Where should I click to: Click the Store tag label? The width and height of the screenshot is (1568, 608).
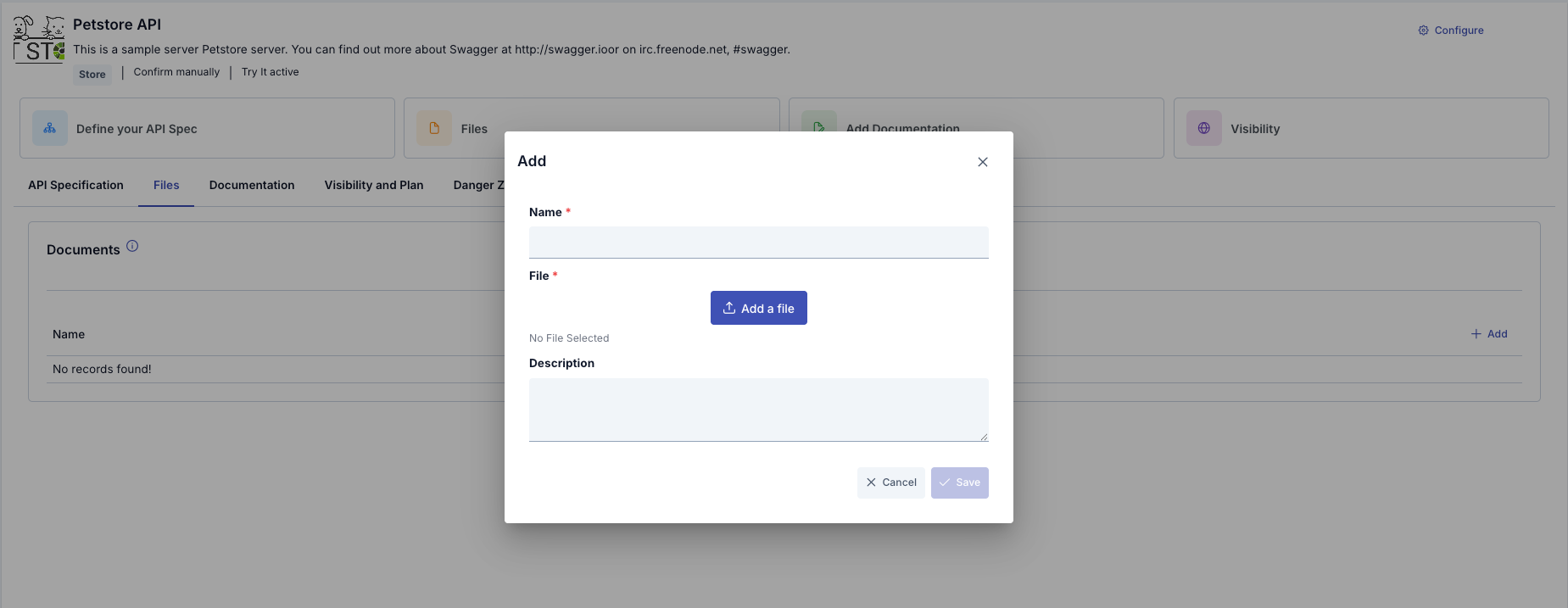tap(92, 75)
